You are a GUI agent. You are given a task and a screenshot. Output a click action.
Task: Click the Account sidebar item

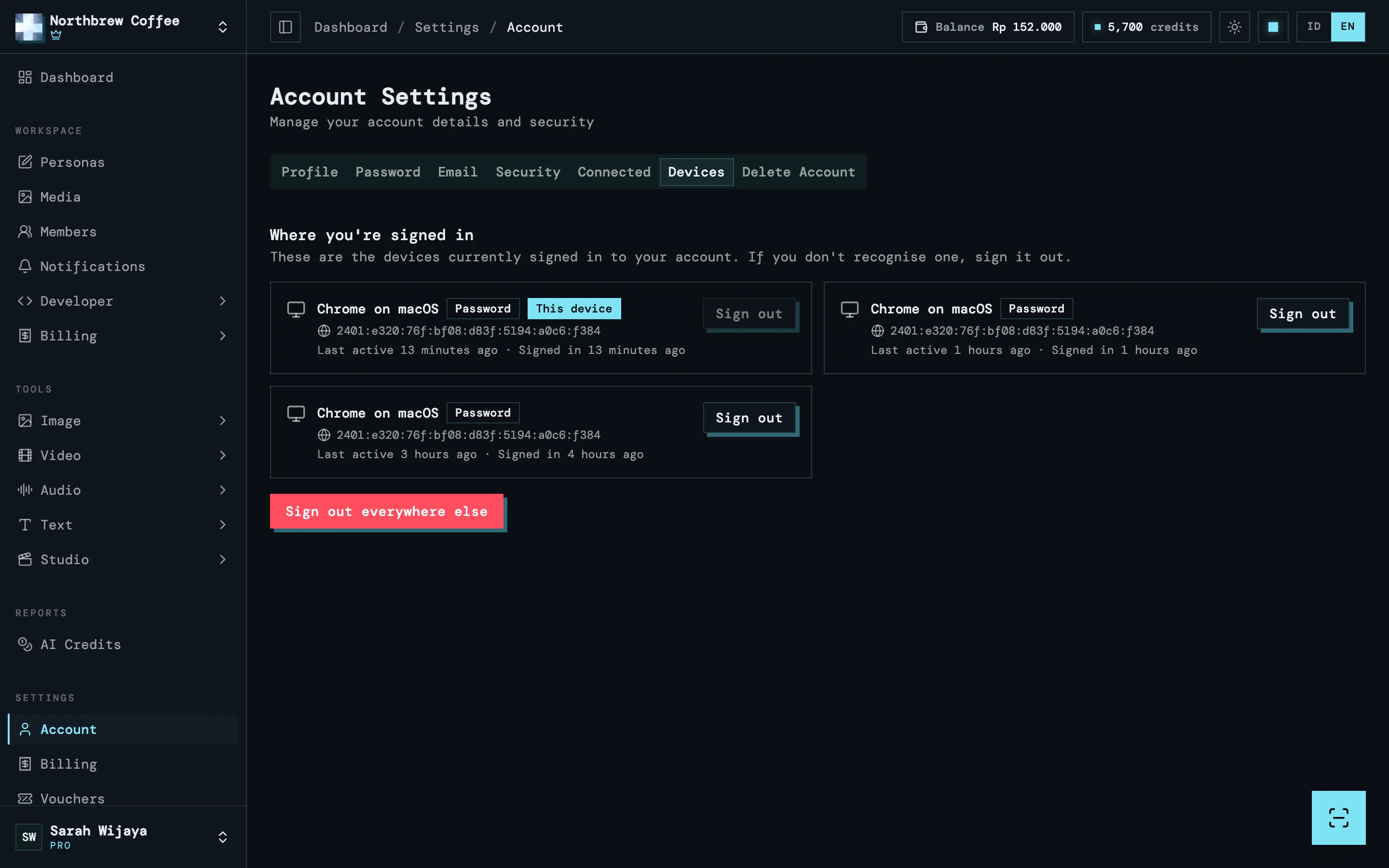point(123,729)
